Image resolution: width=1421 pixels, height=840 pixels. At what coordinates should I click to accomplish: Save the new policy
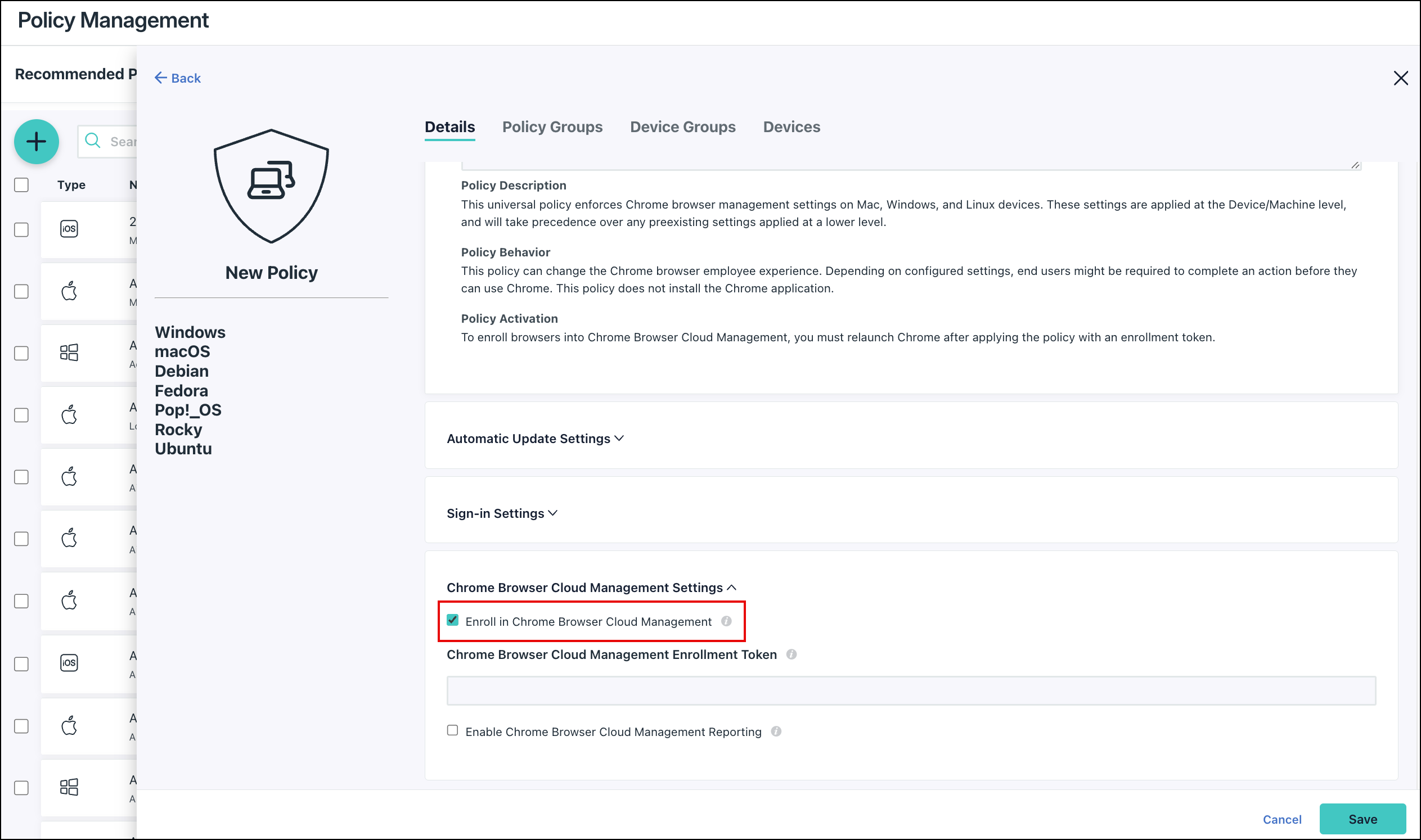point(1362,819)
